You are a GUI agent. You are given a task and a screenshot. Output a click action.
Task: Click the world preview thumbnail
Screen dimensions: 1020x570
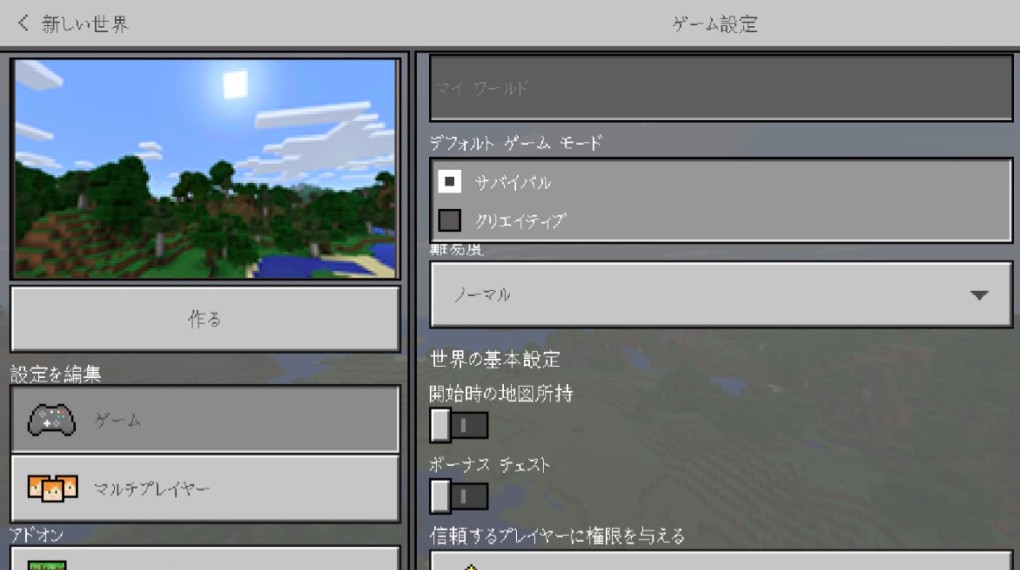tap(205, 168)
